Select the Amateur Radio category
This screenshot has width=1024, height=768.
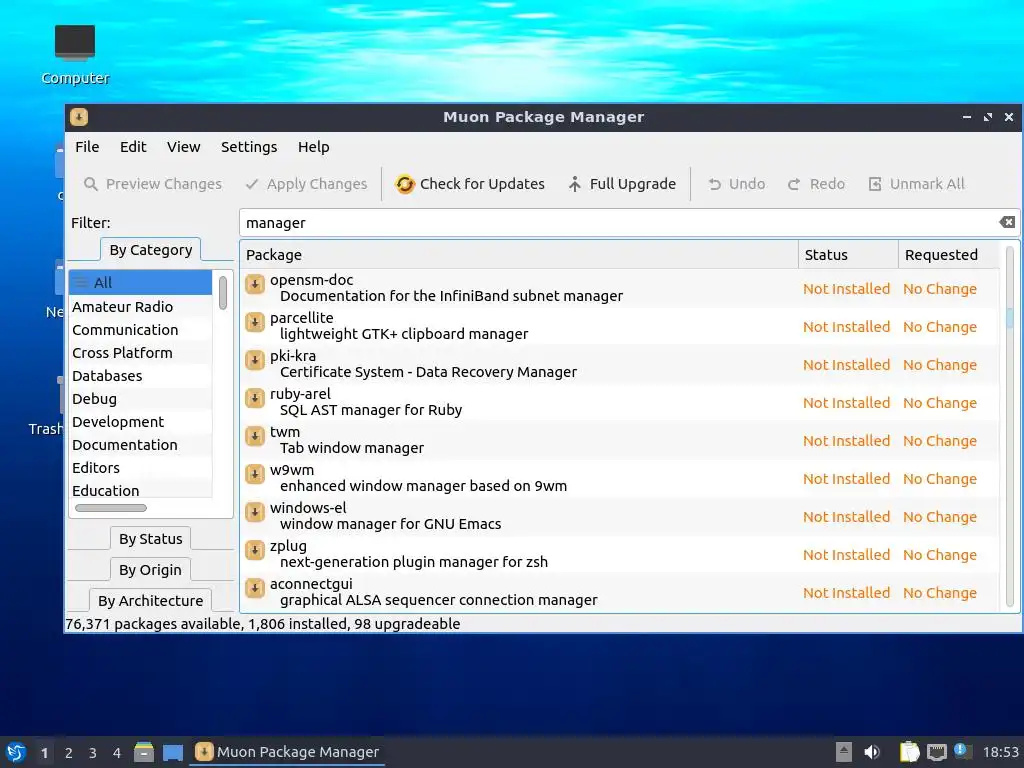(x=140, y=307)
